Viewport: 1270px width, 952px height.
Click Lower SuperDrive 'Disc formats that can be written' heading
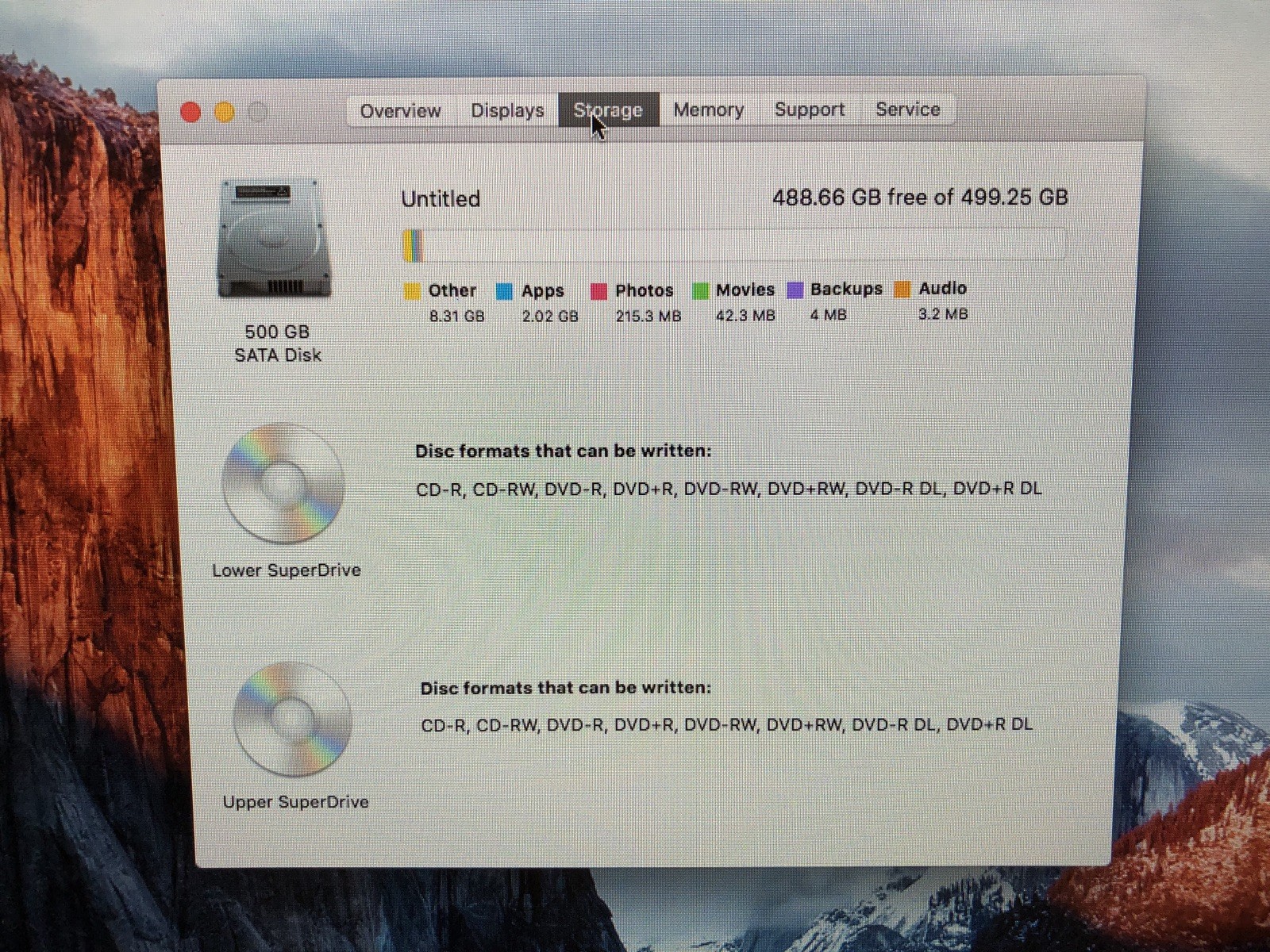pos(564,451)
